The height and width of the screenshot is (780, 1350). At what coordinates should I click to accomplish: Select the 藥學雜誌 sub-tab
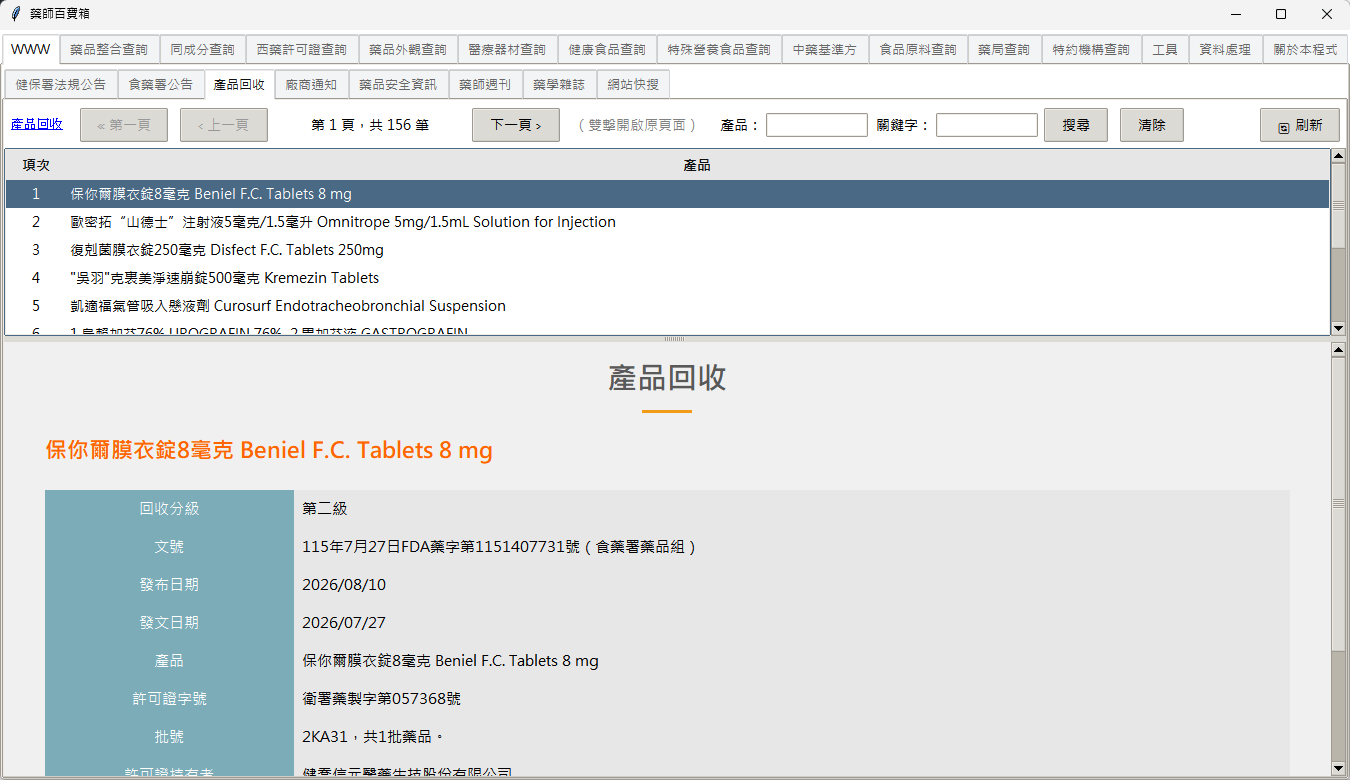tap(559, 85)
